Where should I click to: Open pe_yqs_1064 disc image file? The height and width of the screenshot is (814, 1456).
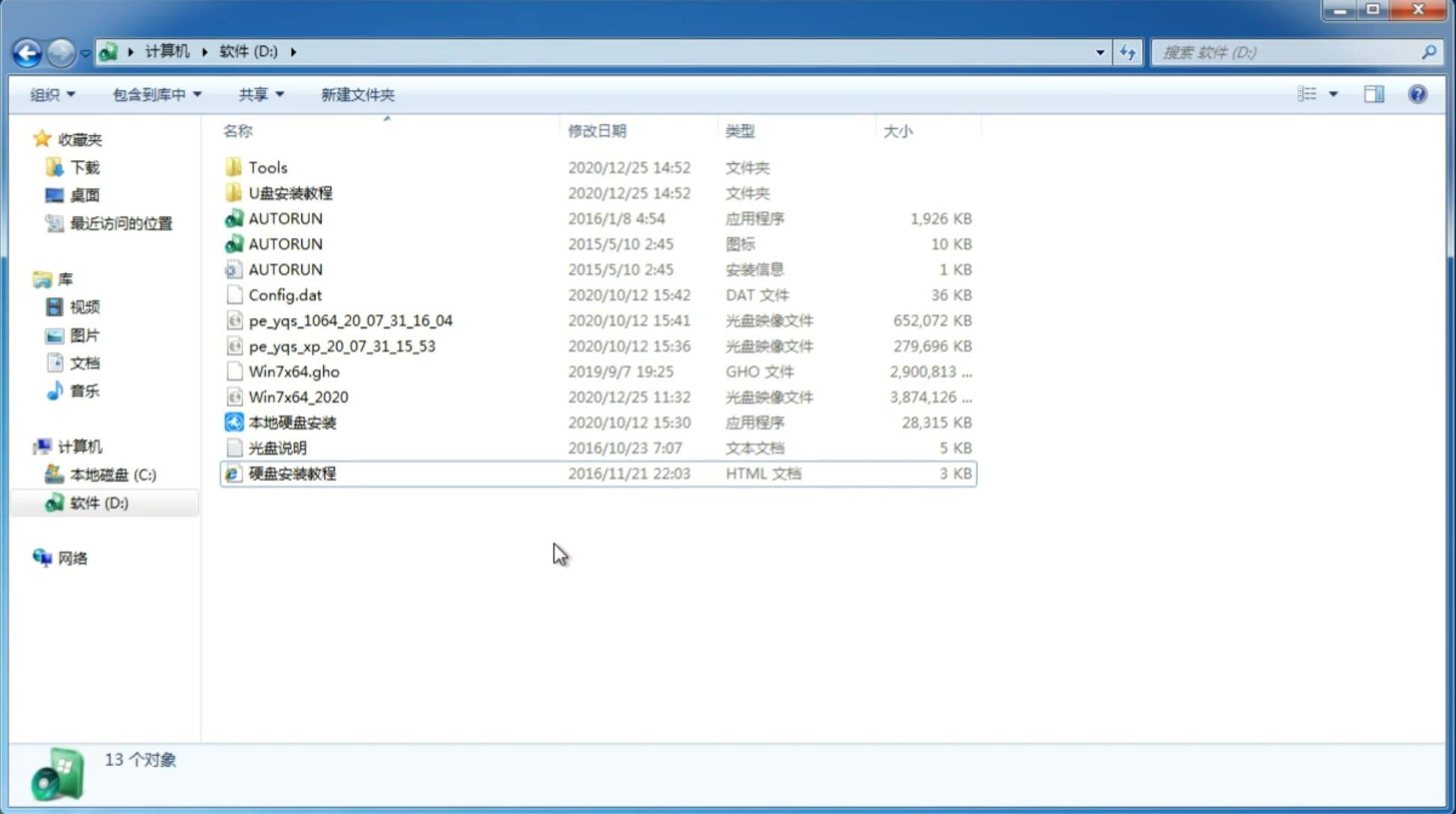(350, 320)
